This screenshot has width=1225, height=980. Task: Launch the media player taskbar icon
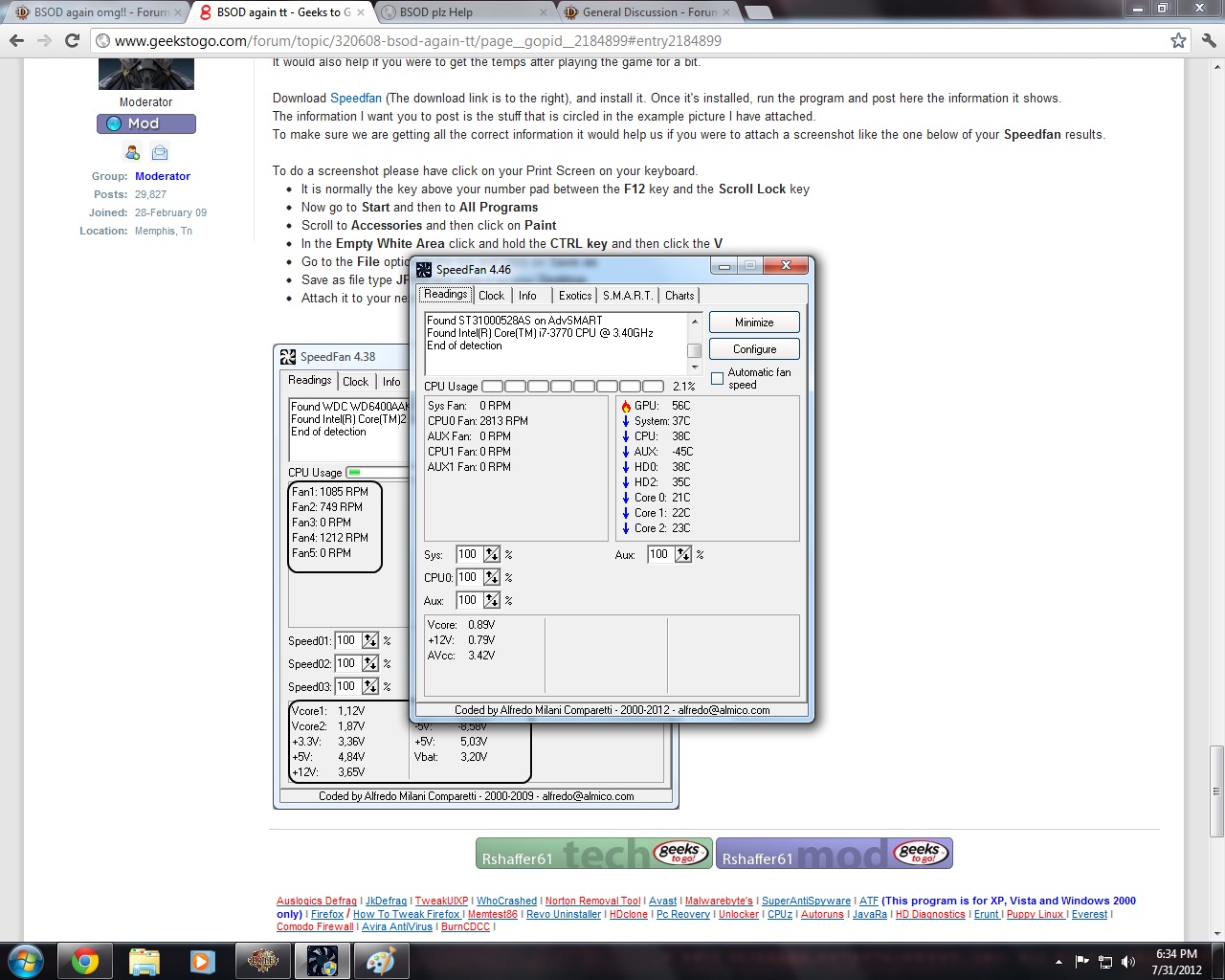click(203, 961)
